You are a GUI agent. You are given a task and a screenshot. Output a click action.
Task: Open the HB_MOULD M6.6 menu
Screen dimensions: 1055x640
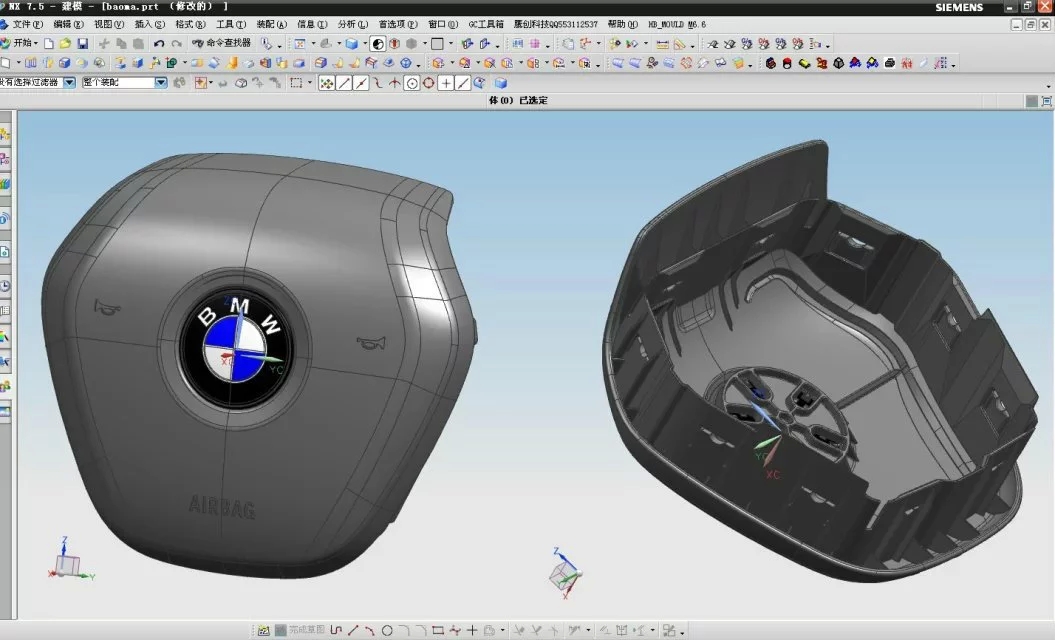coord(677,24)
